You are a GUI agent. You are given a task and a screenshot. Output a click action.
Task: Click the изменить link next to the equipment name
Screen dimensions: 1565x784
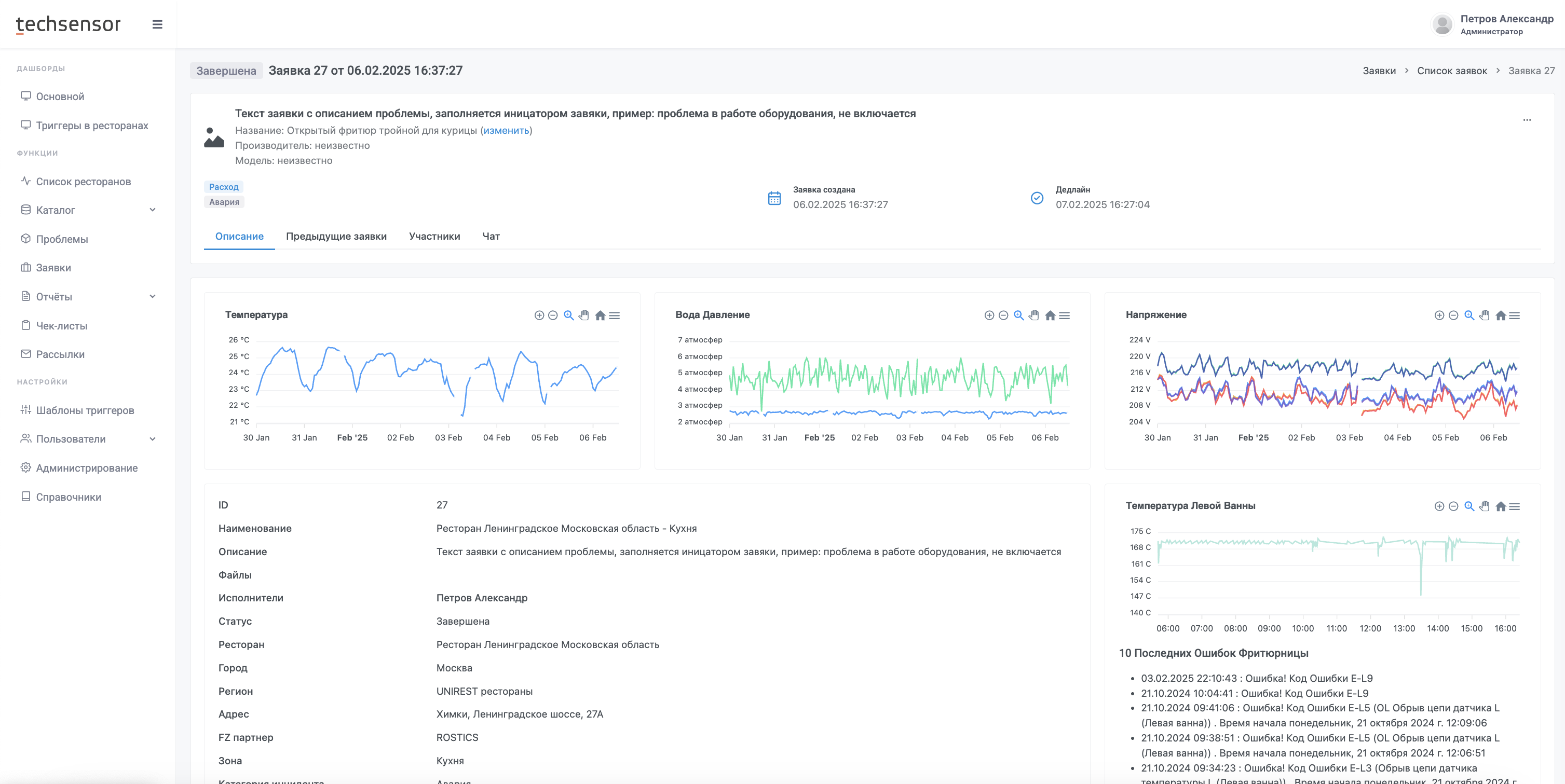506,131
